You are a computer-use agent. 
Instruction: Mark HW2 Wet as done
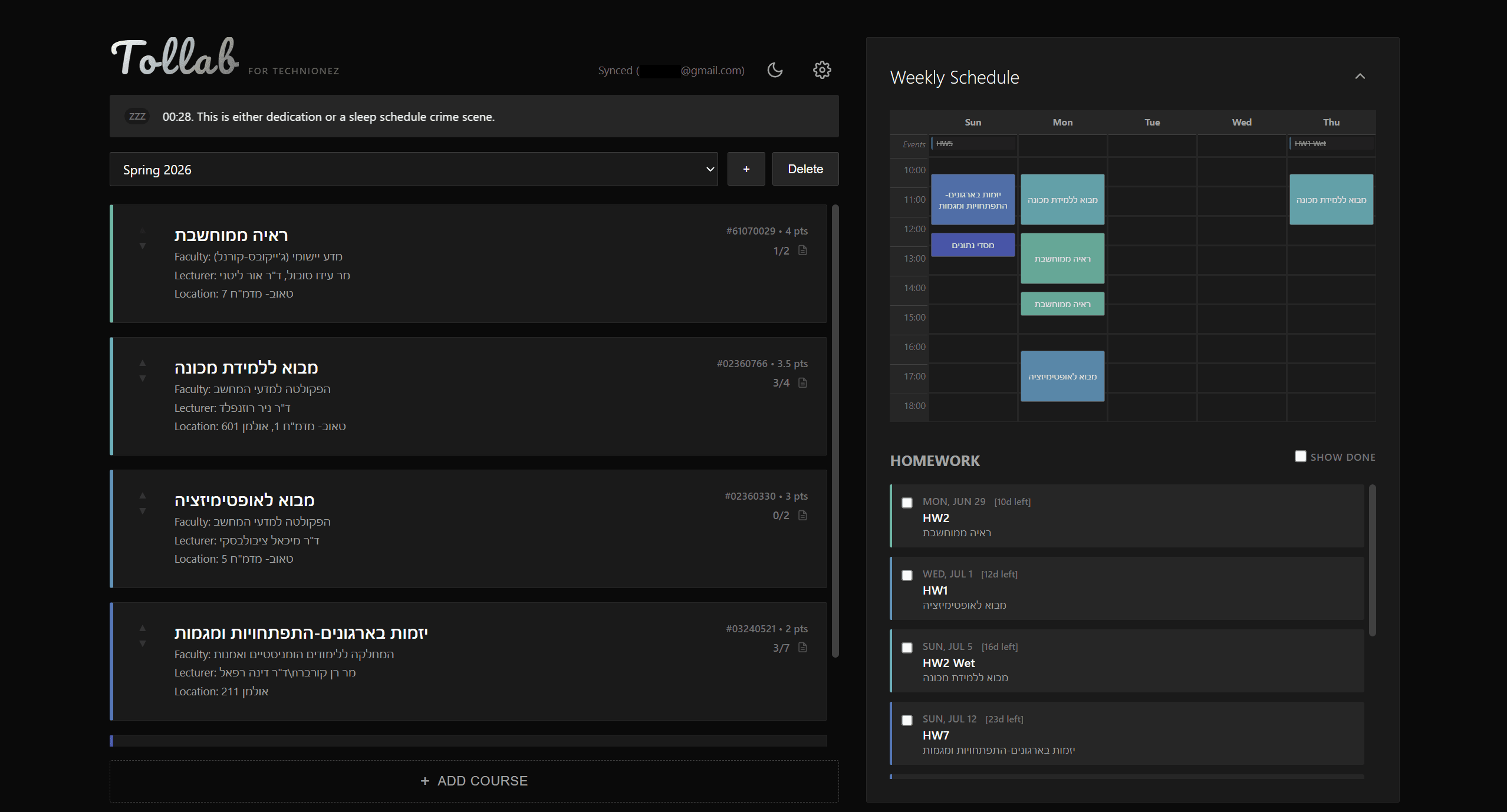(907, 648)
